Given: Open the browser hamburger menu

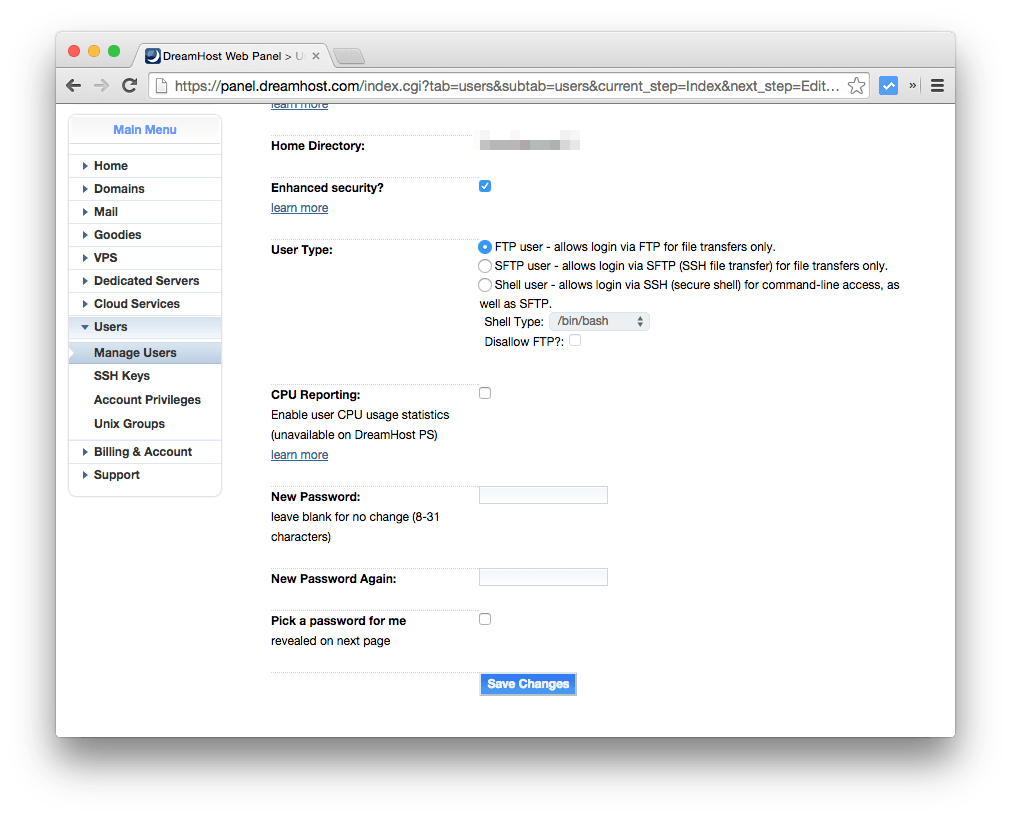Looking at the screenshot, I should (937, 85).
